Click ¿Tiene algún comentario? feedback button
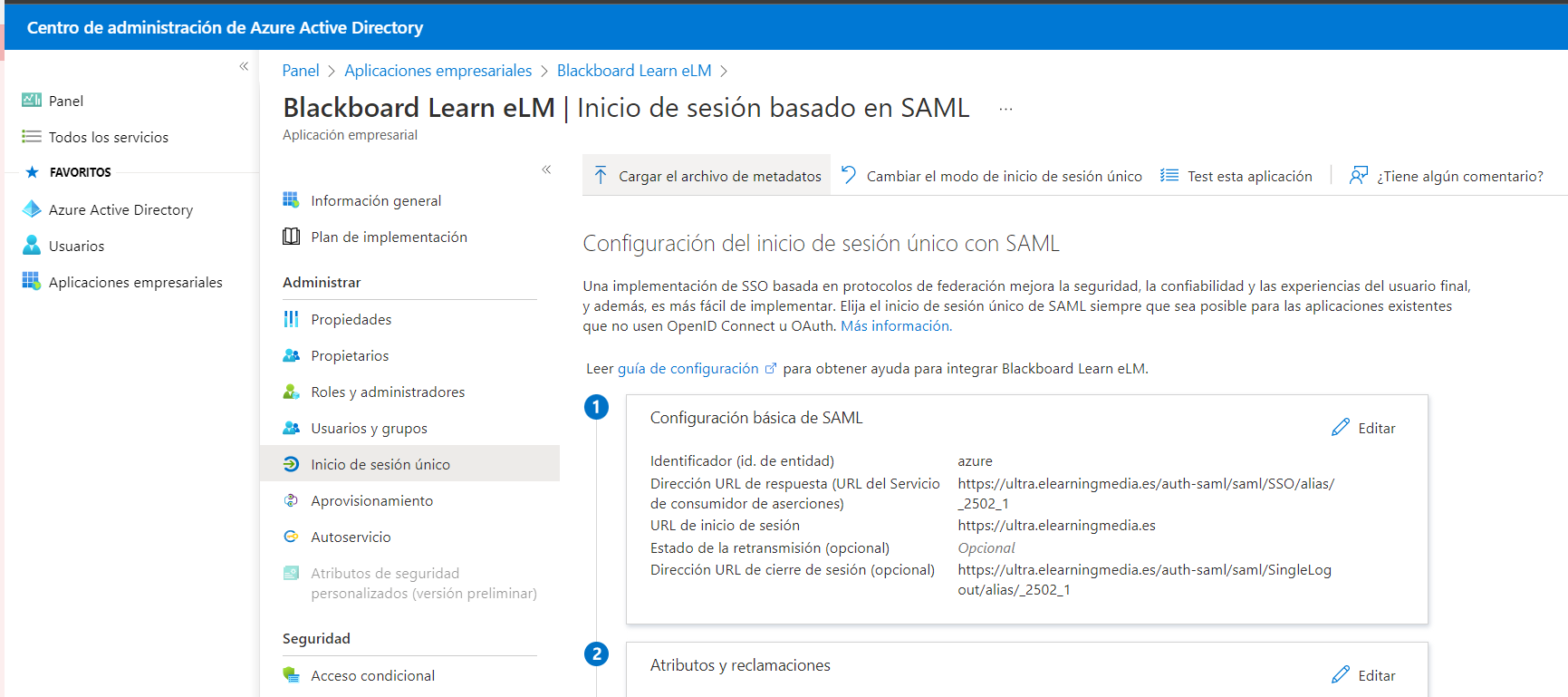 click(x=1447, y=175)
